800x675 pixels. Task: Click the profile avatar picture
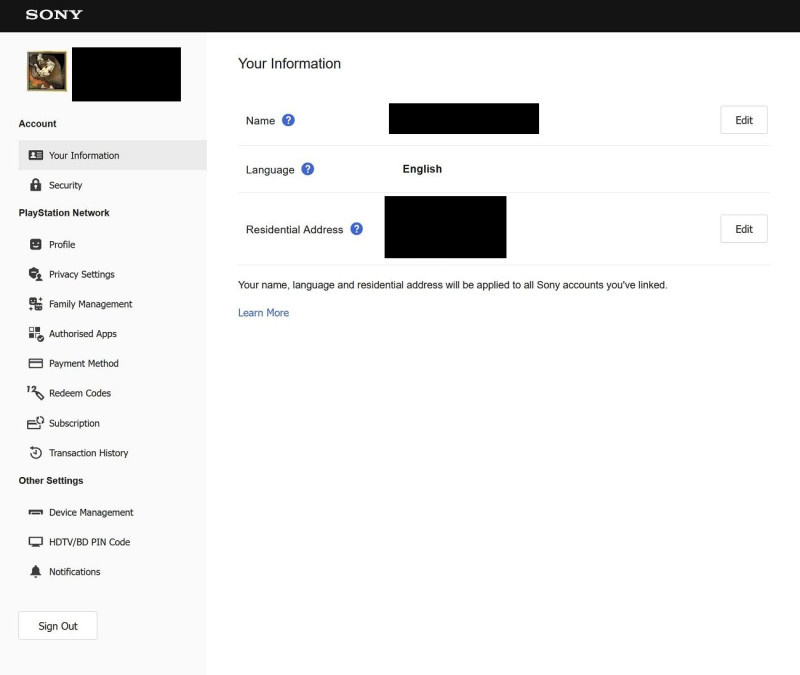click(47, 71)
